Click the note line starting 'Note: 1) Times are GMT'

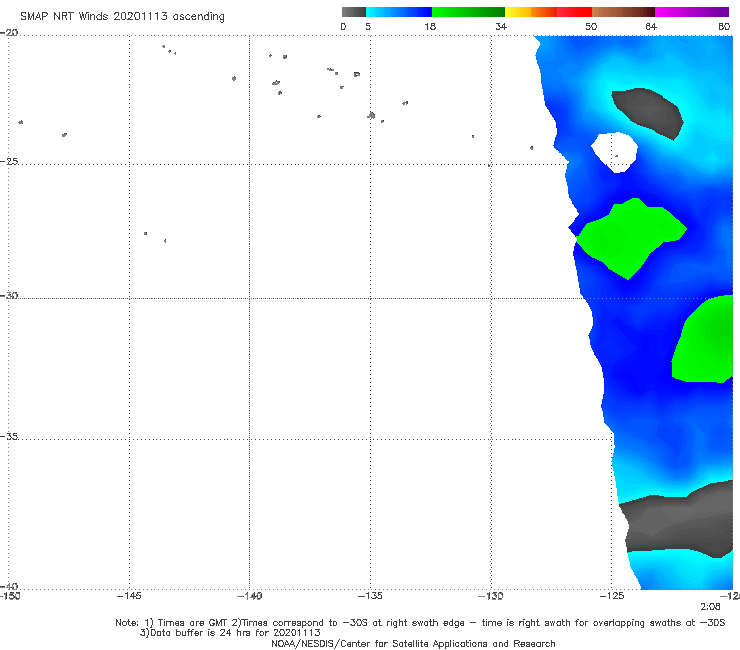[x=420, y=623]
